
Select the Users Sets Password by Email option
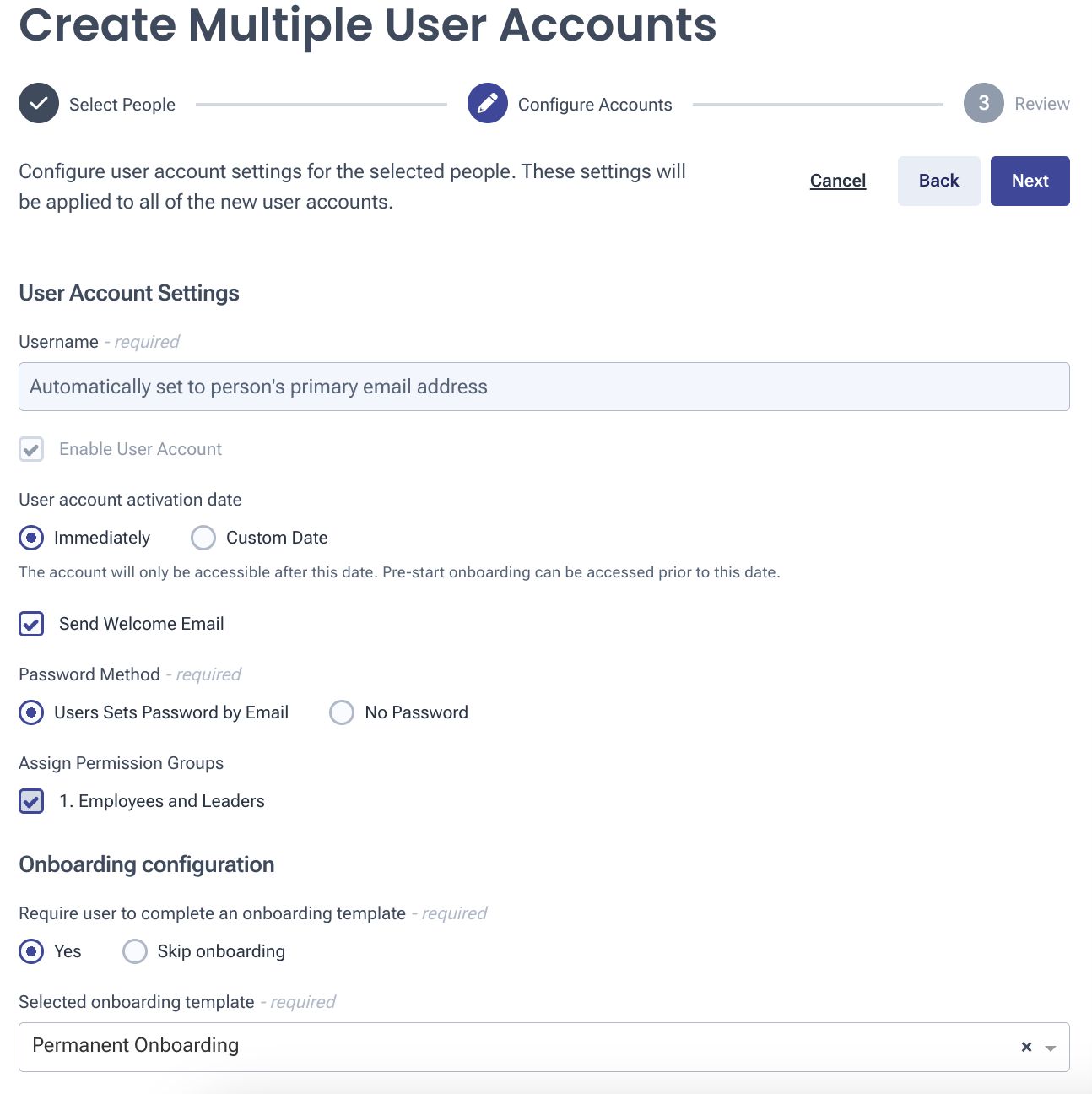(x=31, y=712)
